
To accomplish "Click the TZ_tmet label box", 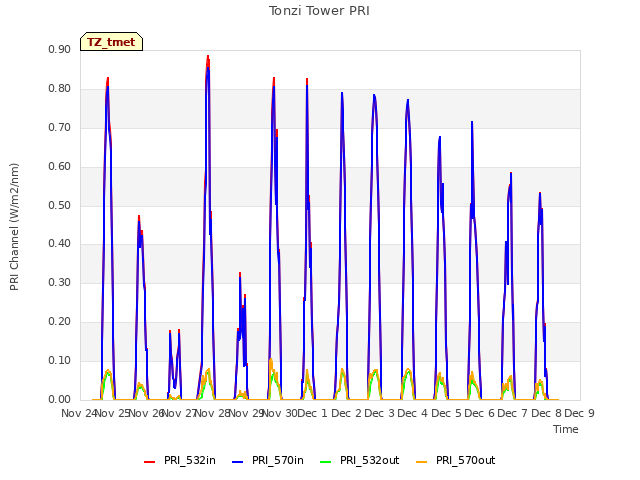I will 111,42.
